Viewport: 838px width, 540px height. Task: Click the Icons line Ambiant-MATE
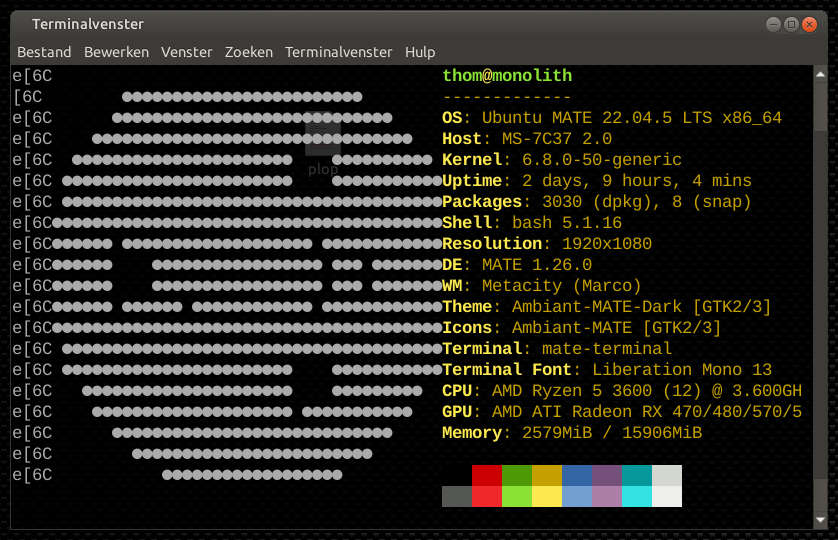pos(582,328)
